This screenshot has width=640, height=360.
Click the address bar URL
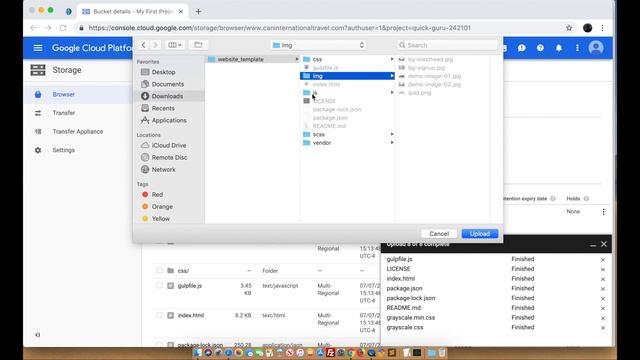click(280, 28)
